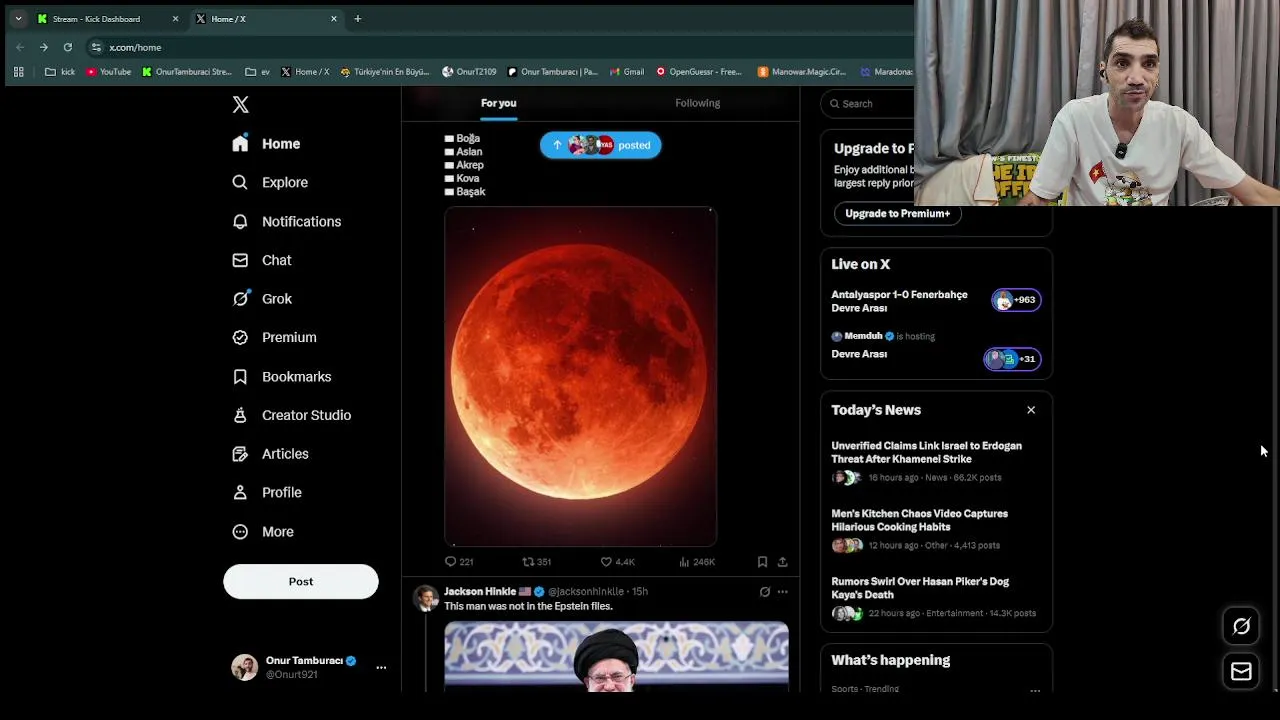
Task: Open the Hasan Piker dog news story
Action: tap(920, 588)
